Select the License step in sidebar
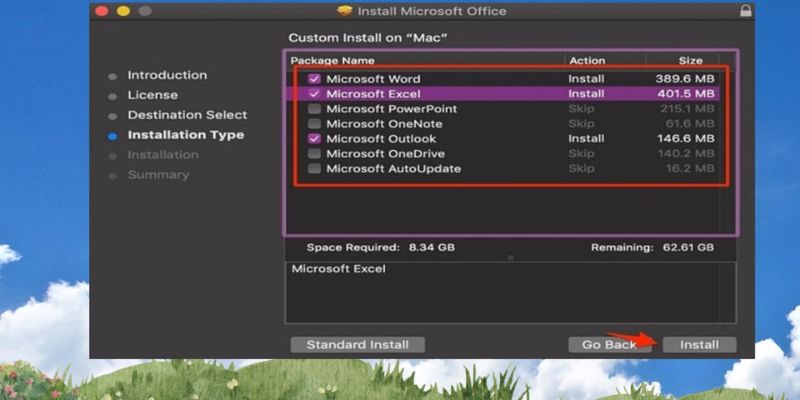This screenshot has height=400, width=800. click(x=153, y=95)
